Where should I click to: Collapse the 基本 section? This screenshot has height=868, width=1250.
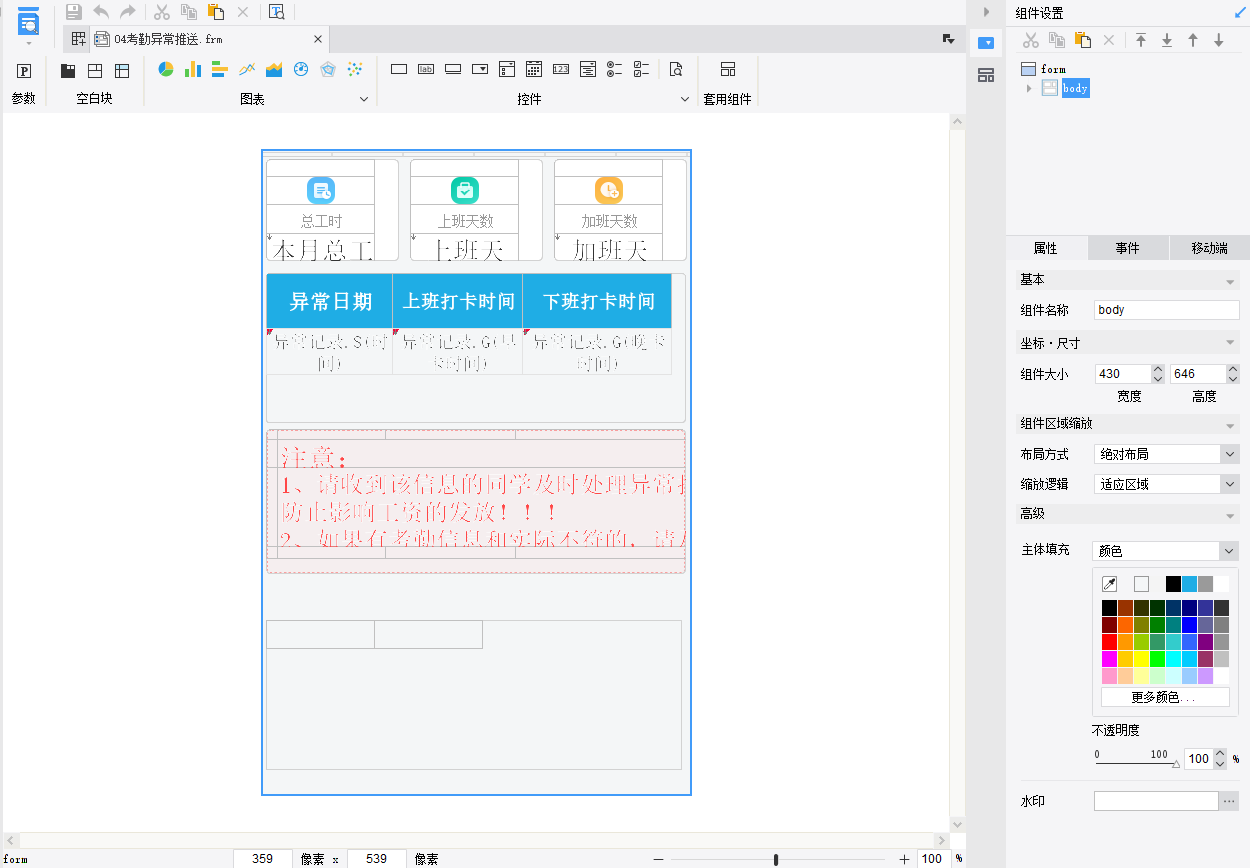1230,281
